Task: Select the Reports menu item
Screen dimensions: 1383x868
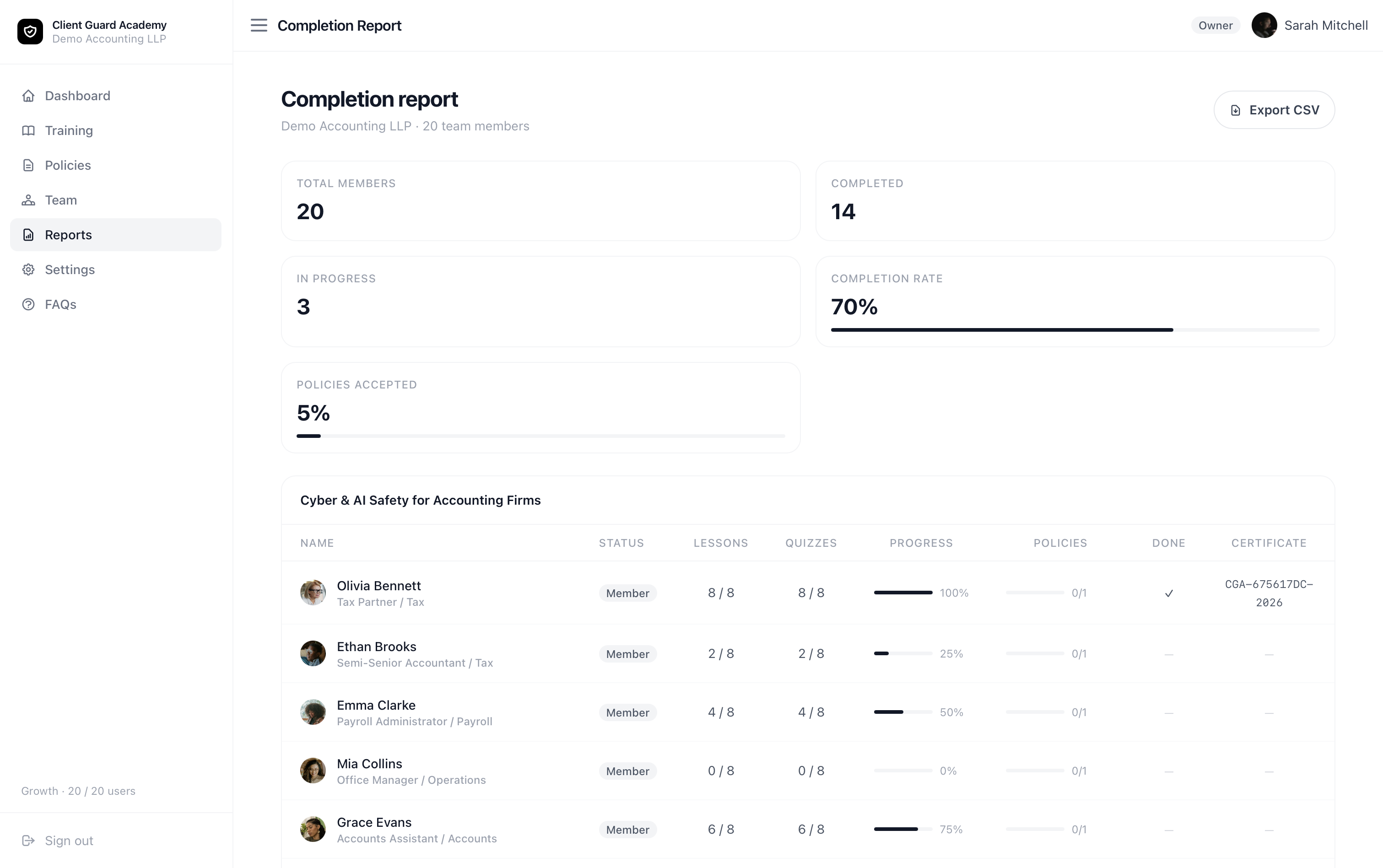Action: 115,235
